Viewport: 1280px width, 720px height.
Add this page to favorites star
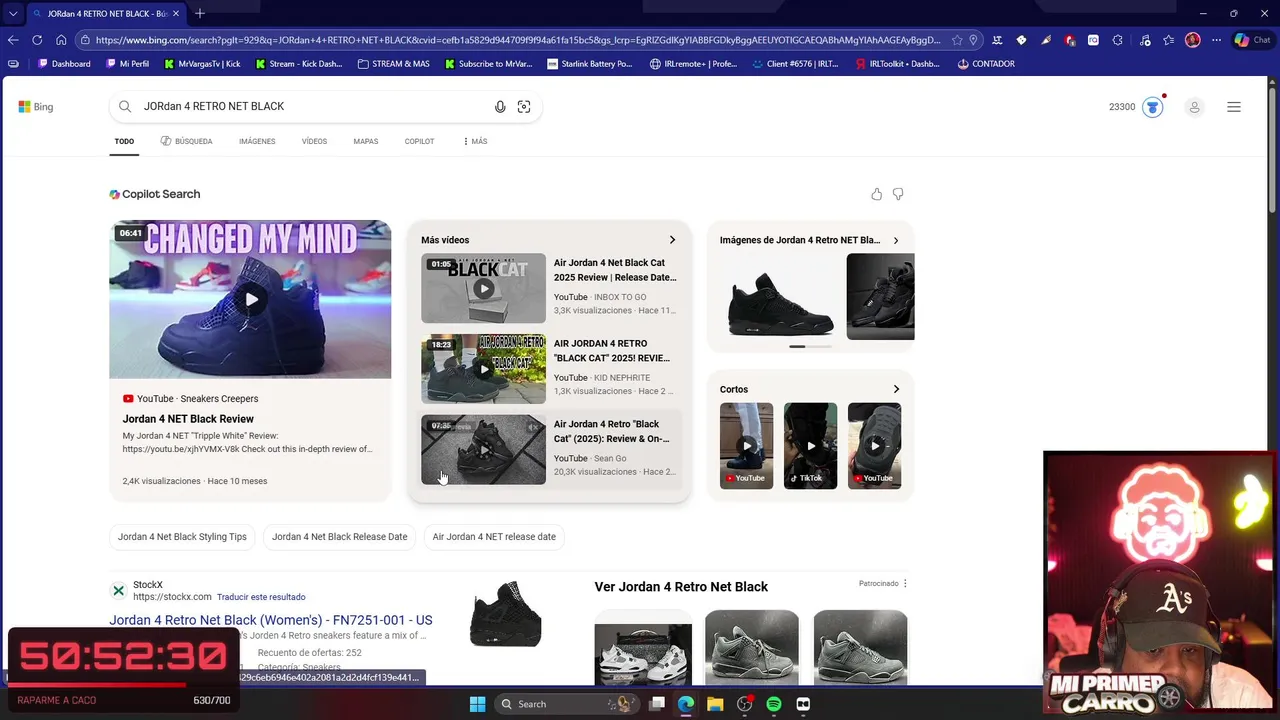(957, 40)
